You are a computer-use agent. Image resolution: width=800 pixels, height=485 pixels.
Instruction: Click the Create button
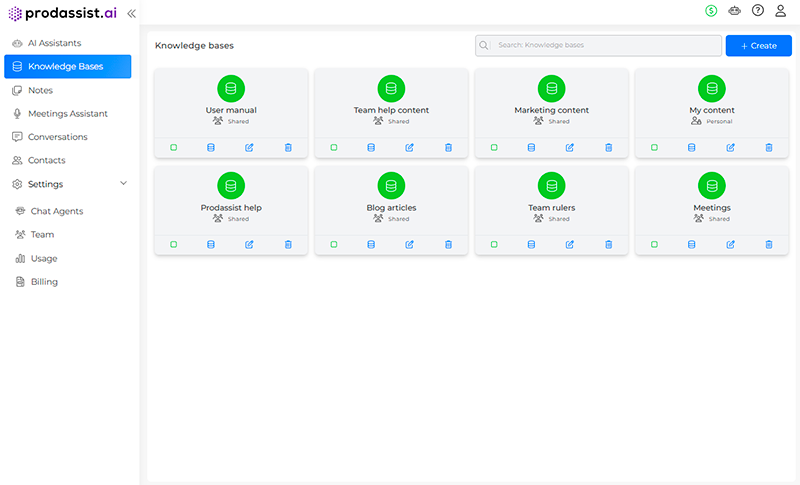click(758, 46)
